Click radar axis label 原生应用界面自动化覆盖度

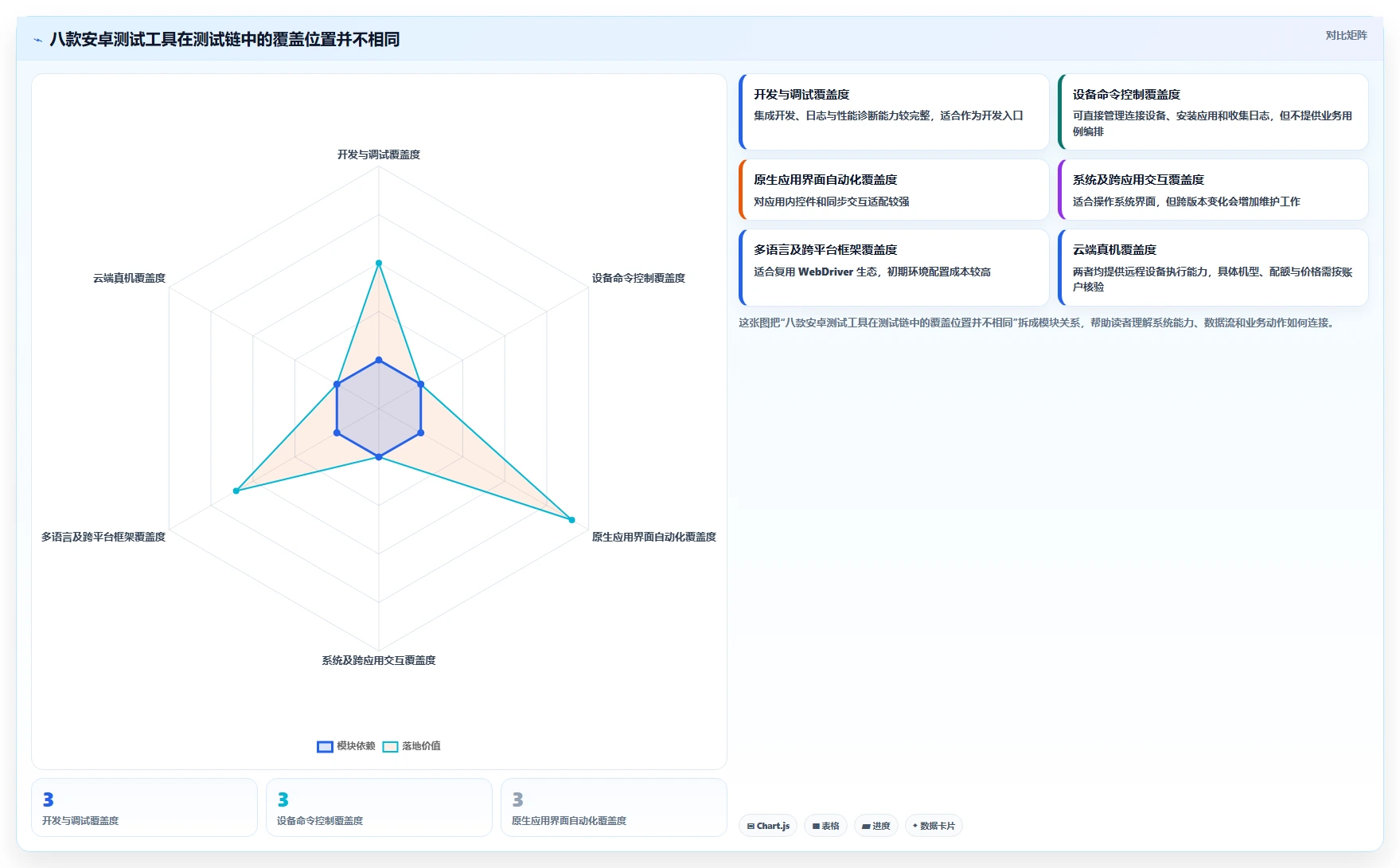click(x=653, y=537)
